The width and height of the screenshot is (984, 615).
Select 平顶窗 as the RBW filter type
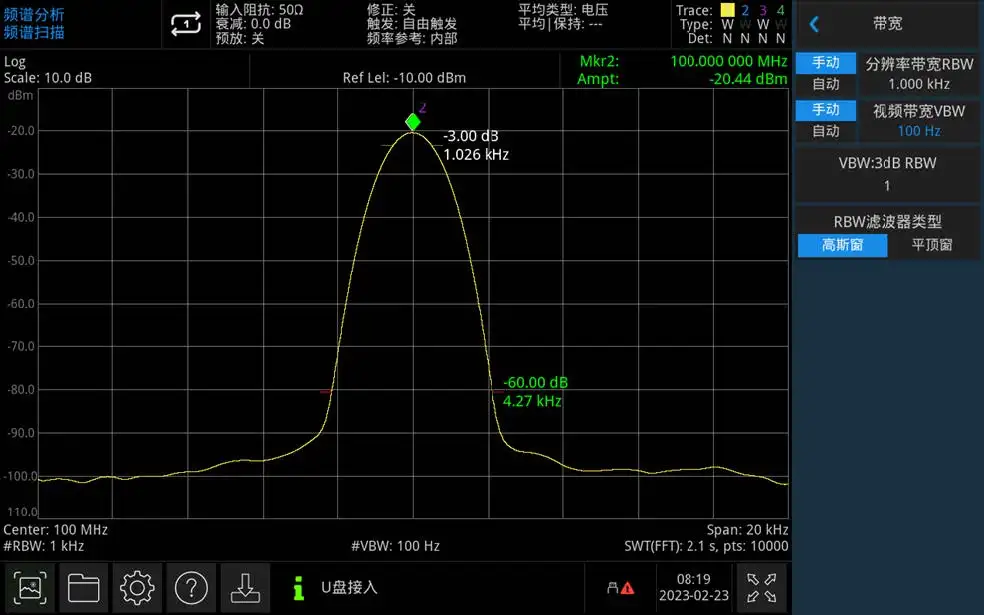[932, 244]
